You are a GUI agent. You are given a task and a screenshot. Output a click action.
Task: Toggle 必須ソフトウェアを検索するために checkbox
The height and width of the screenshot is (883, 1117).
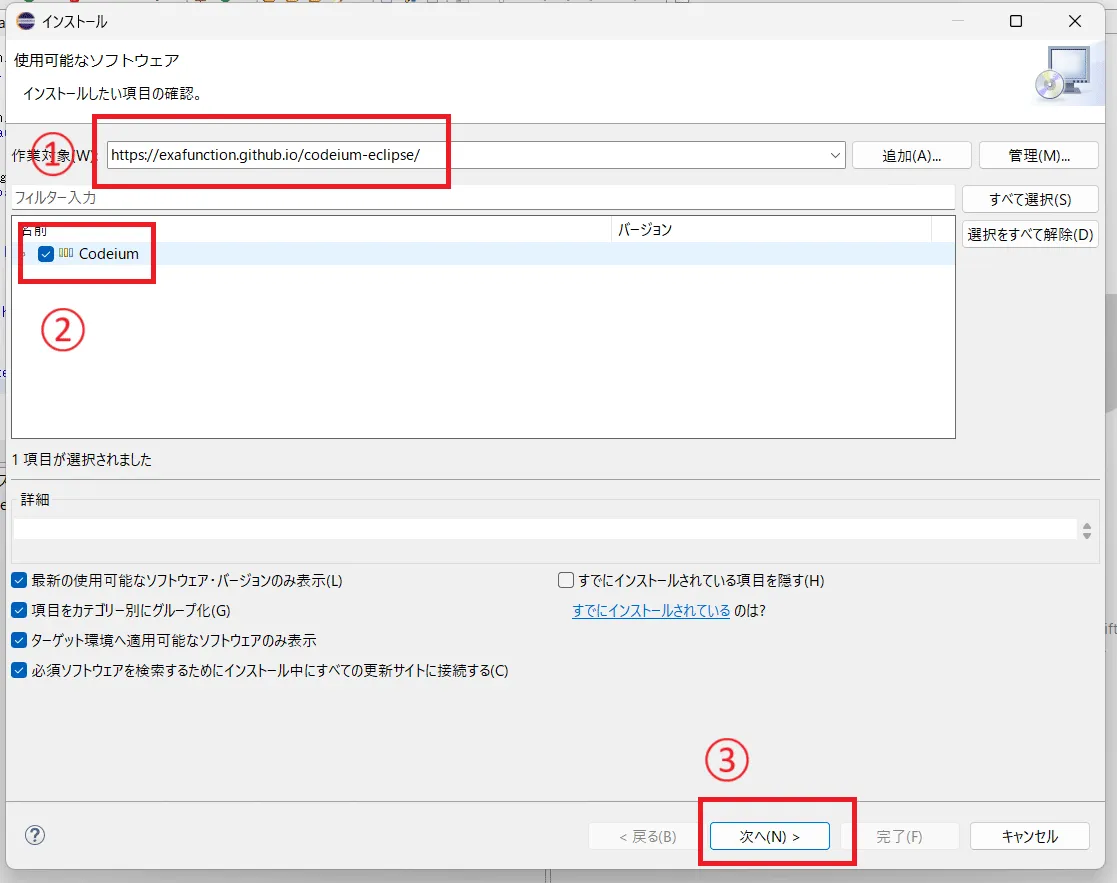point(19,670)
